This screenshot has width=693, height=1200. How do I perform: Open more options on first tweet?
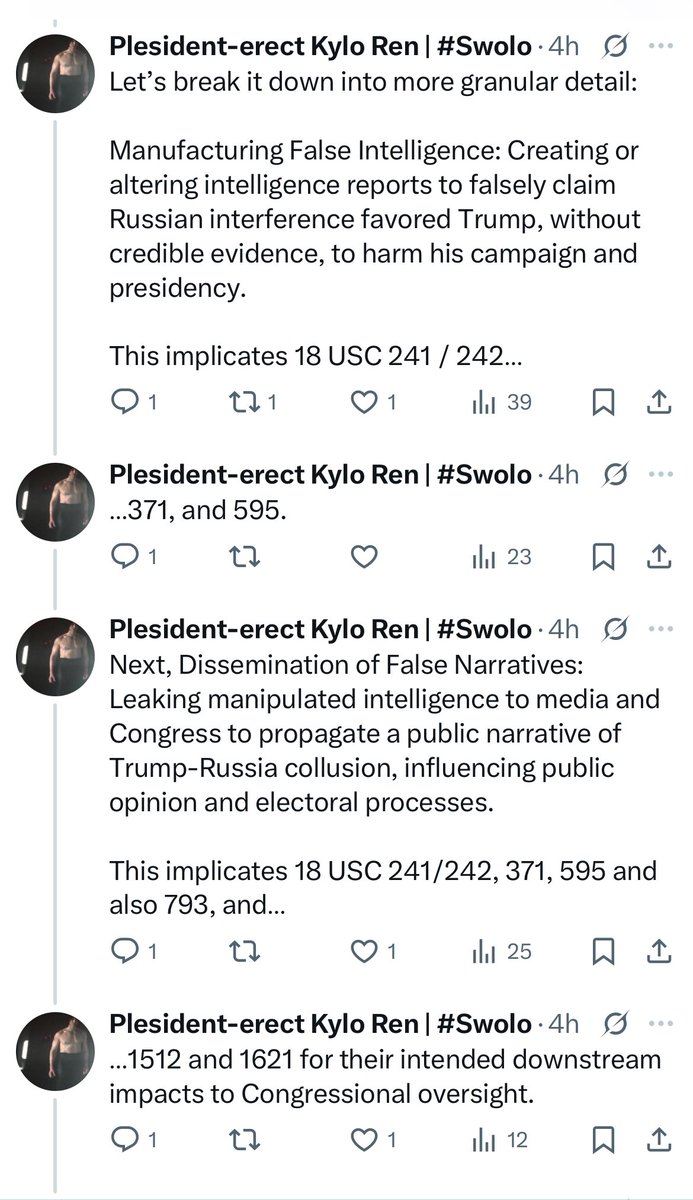(x=661, y=46)
